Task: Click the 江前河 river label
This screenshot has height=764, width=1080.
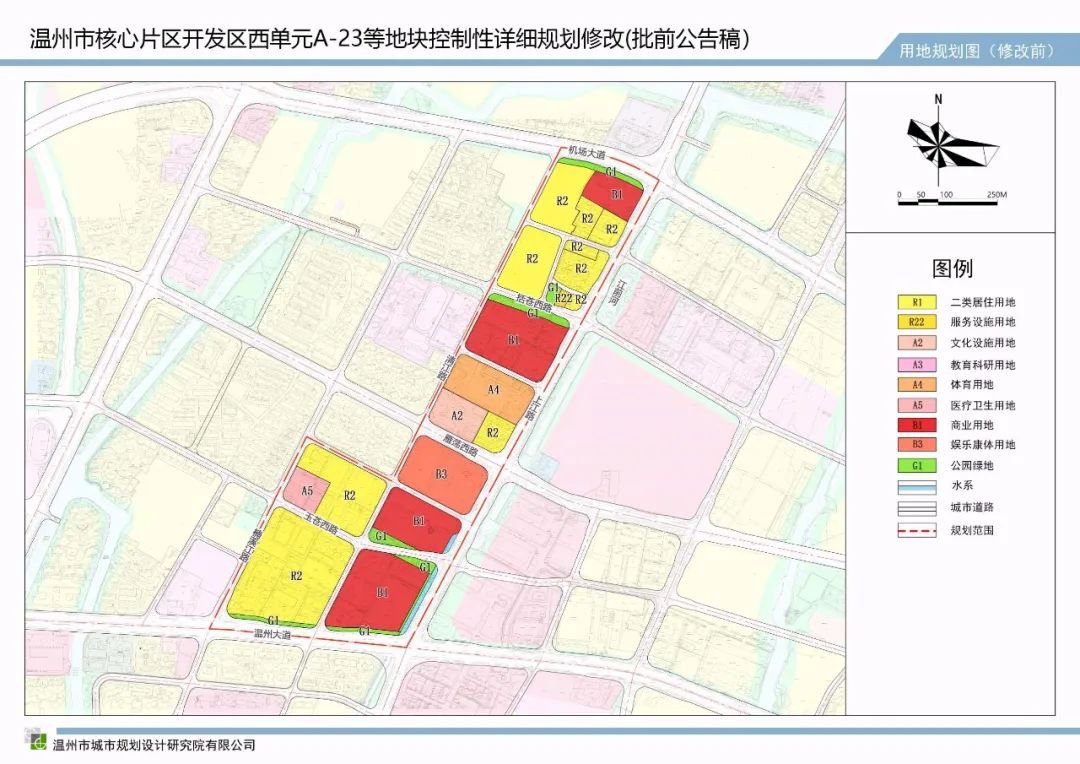Action: click(x=618, y=292)
